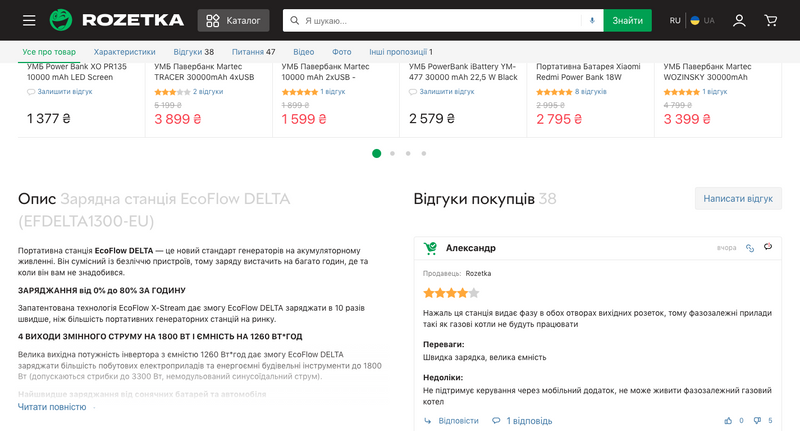
Task: Click "Залишити відгук" under XO PR135
Action: click(x=60, y=92)
